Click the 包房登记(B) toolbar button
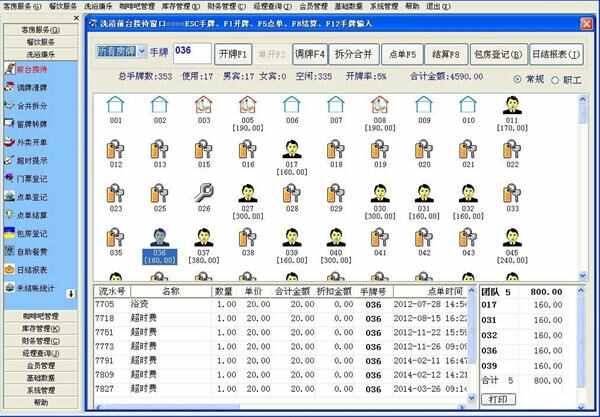The height and width of the screenshot is (417, 600). 498,54
